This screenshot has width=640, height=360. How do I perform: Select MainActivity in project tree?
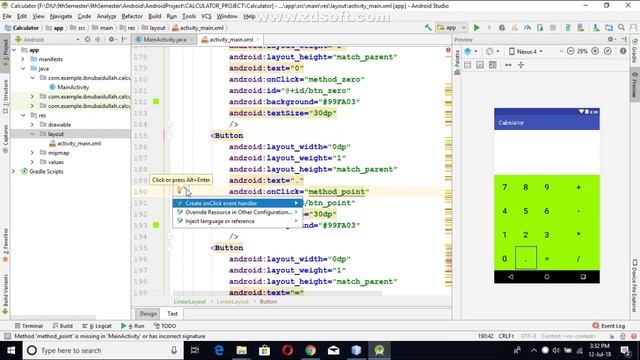pos(69,87)
